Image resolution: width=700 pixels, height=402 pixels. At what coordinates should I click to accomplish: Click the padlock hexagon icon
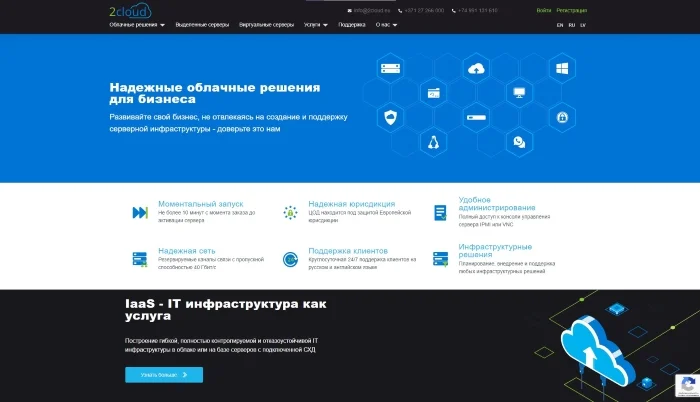[562, 117]
